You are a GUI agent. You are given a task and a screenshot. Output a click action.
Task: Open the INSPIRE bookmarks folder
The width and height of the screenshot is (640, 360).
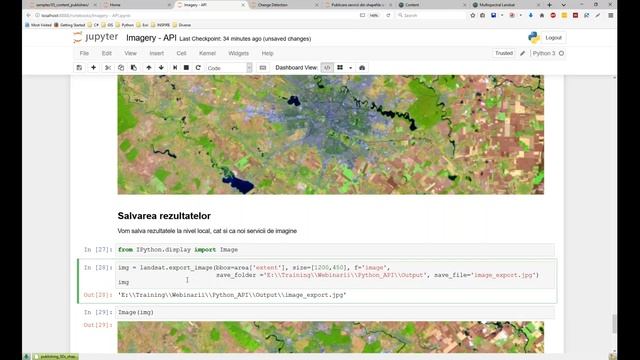(x=160, y=25)
